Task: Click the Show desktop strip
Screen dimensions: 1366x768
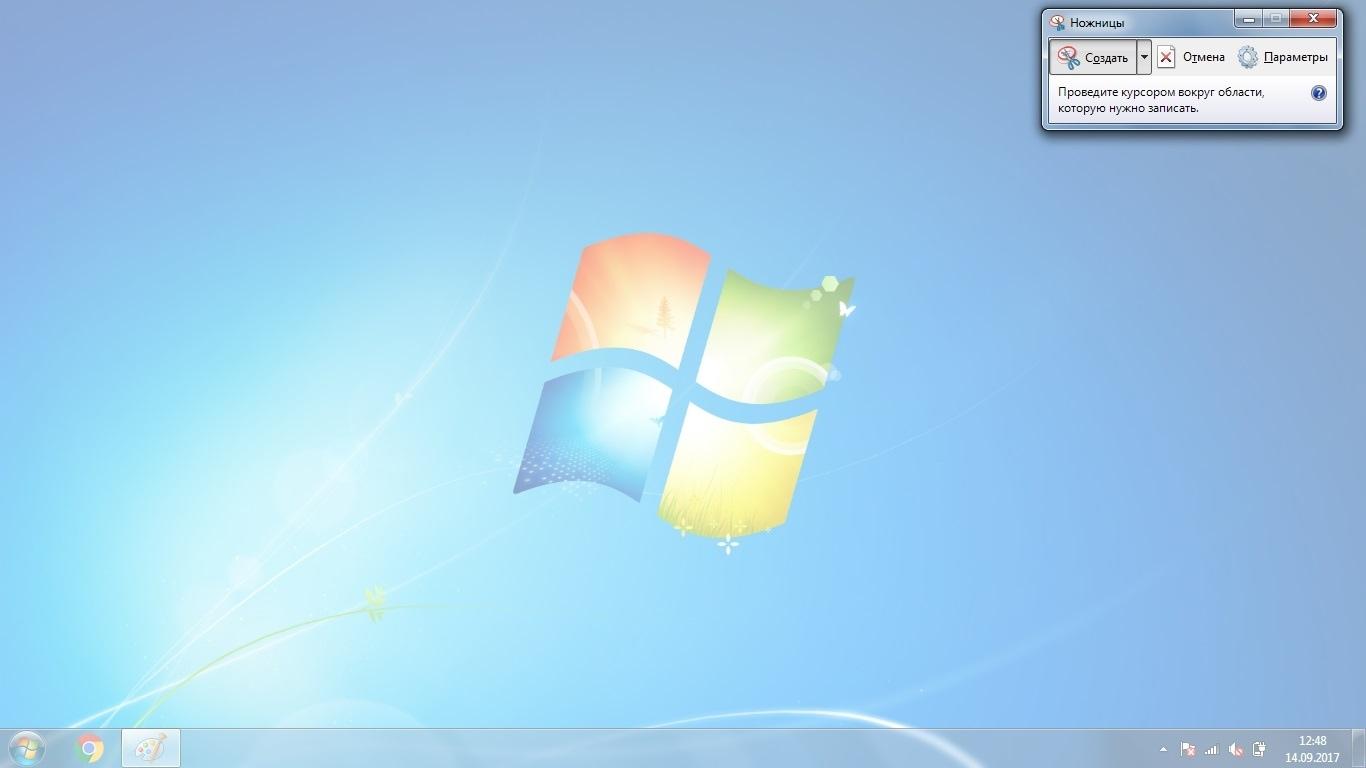Action: [x=1359, y=749]
